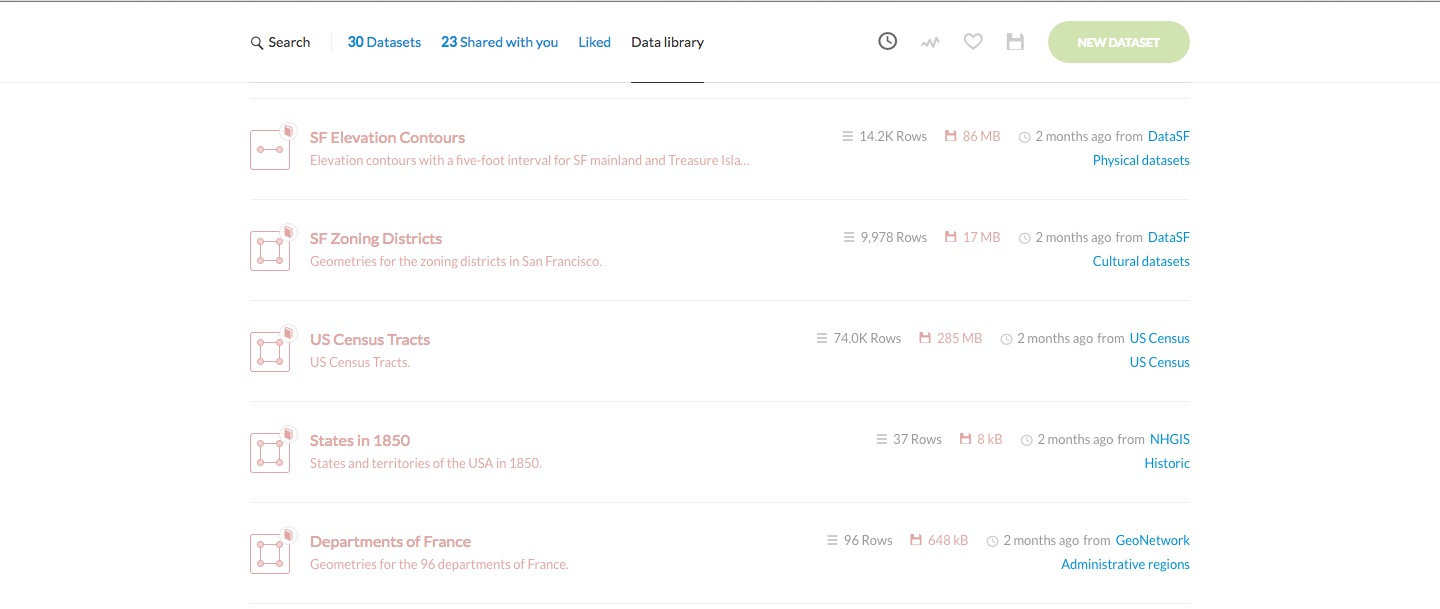Image resolution: width=1440 pixels, height=609 pixels.
Task: Click clock icon in Departments of France row
Action: tap(992, 541)
